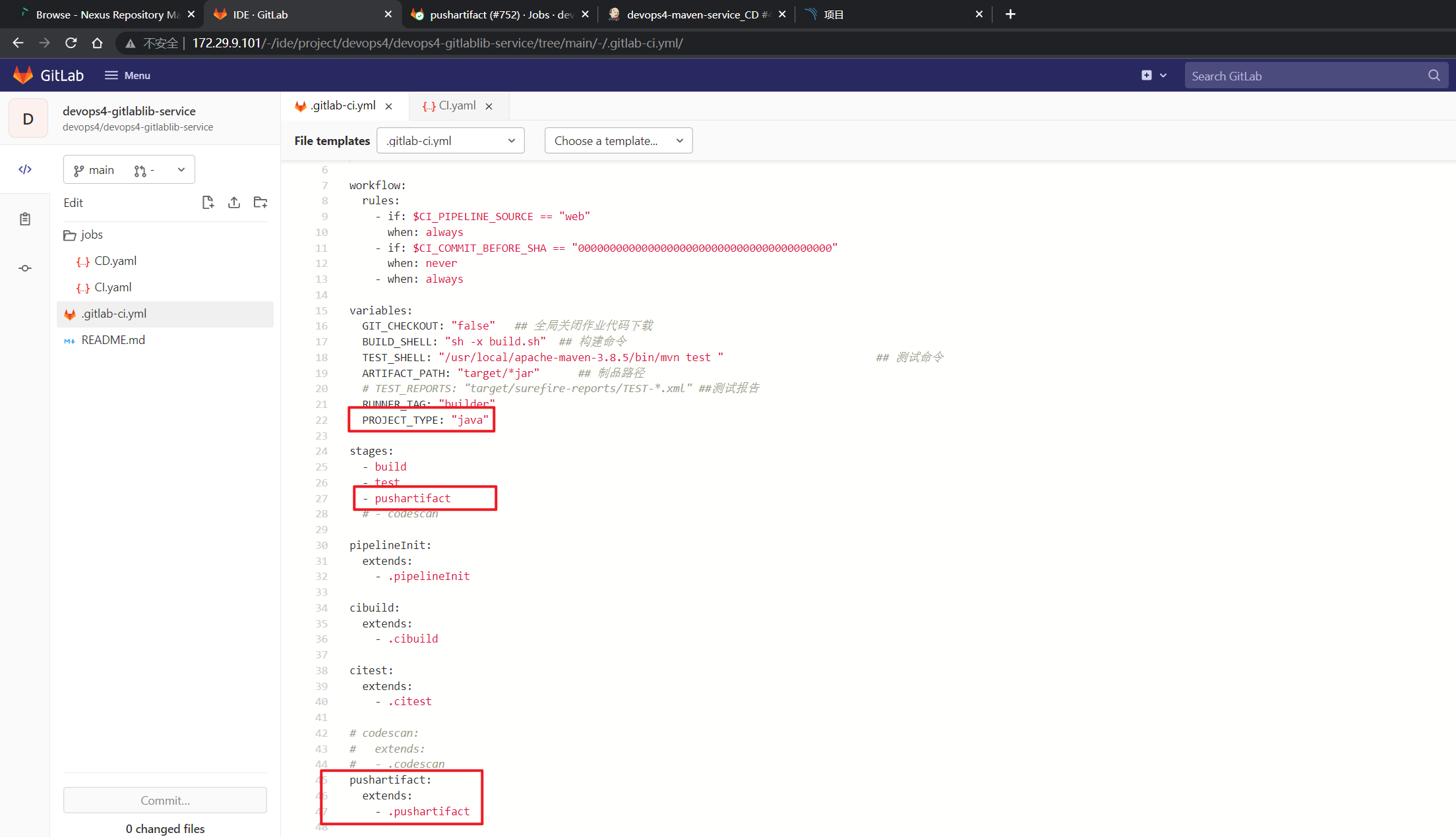Click the new directory icon
The image size is (1456, 837).
pyautogui.click(x=260, y=202)
